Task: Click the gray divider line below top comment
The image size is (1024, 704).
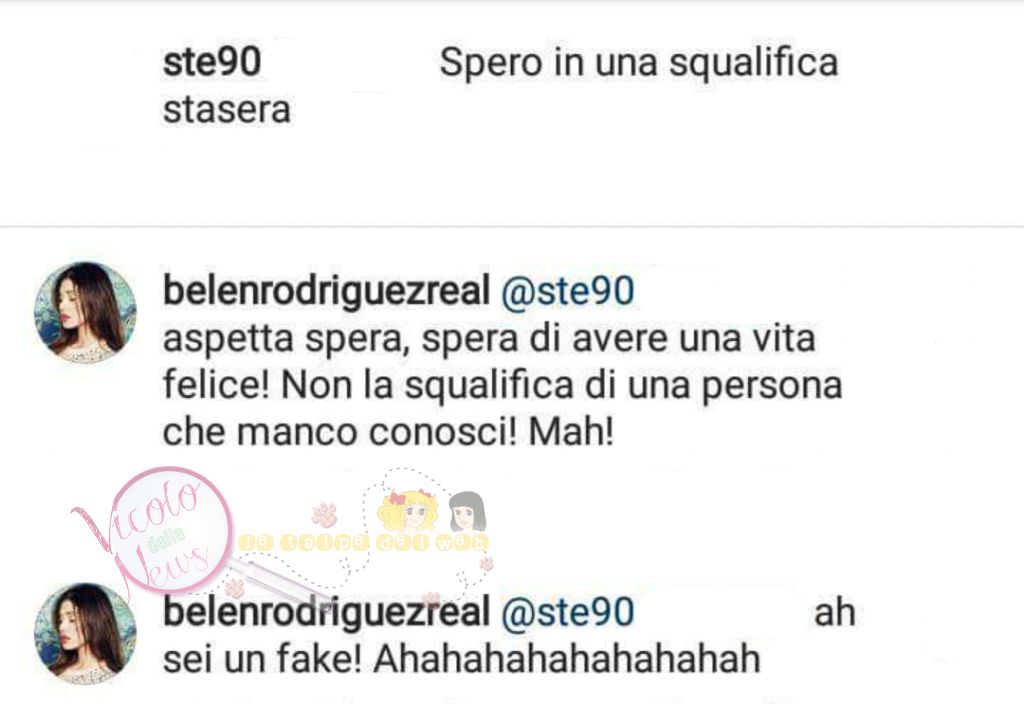Action: (512, 227)
